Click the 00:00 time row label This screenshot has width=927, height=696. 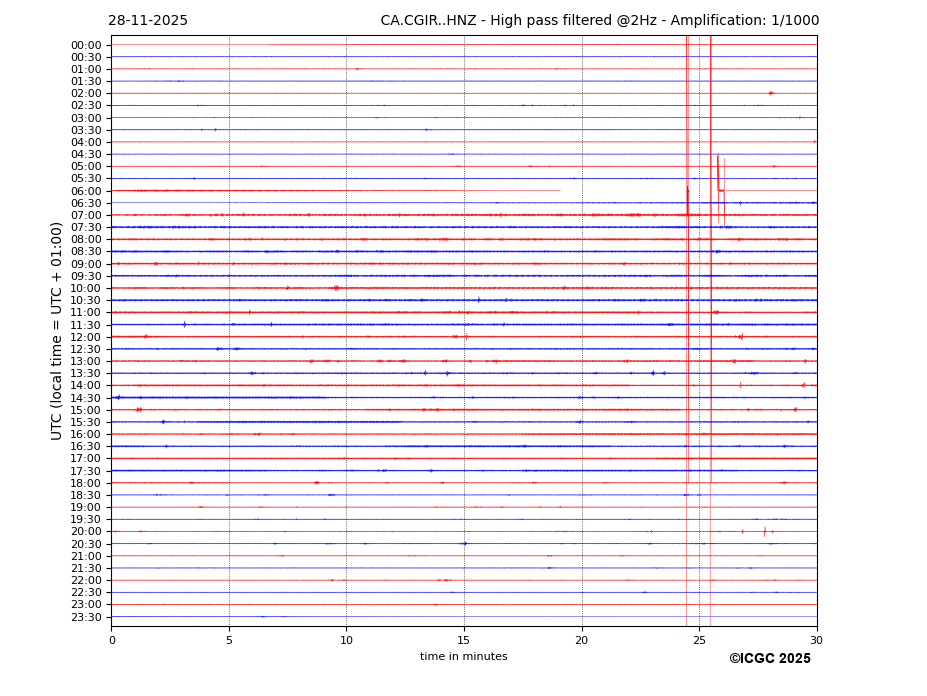pyautogui.click(x=86, y=45)
